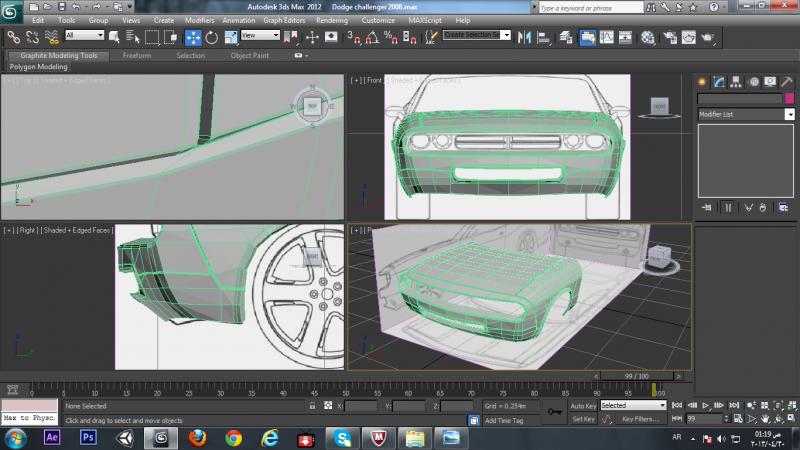800x450 pixels.
Task: Toggle Set Key mode
Action: click(583, 419)
